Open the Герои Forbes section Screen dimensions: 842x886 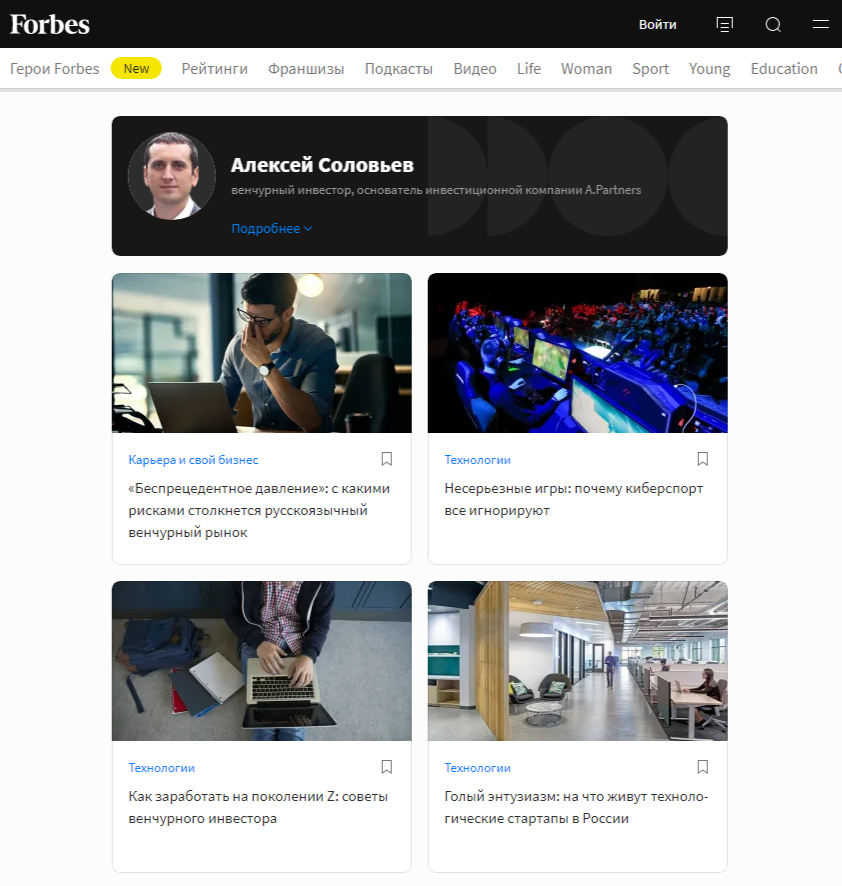pos(54,68)
